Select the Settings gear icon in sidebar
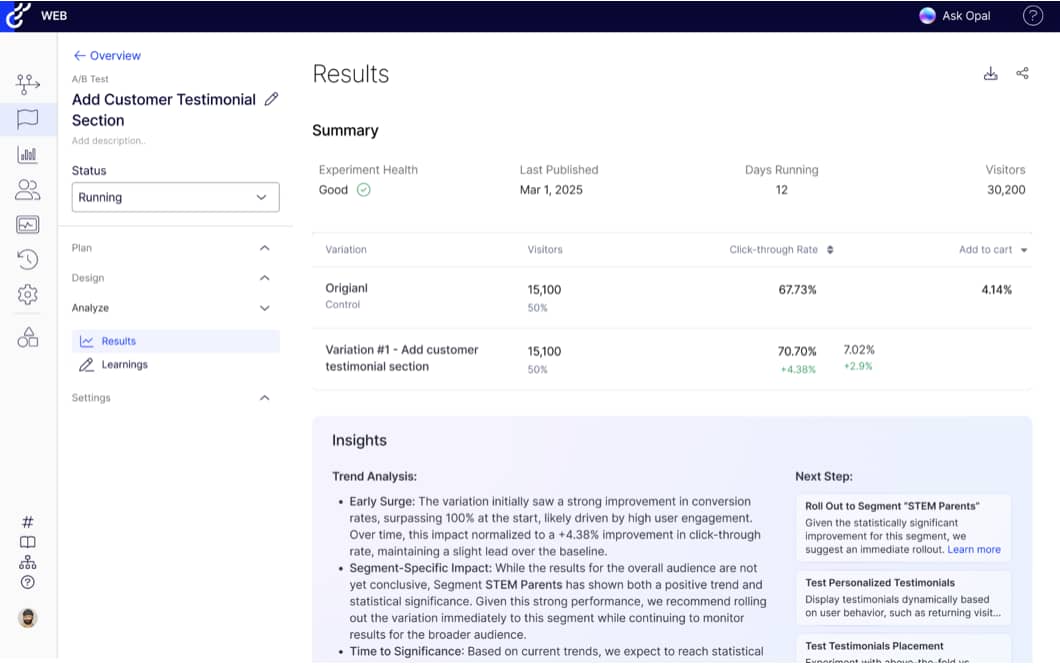The height and width of the screenshot is (670, 1060). tap(27, 294)
